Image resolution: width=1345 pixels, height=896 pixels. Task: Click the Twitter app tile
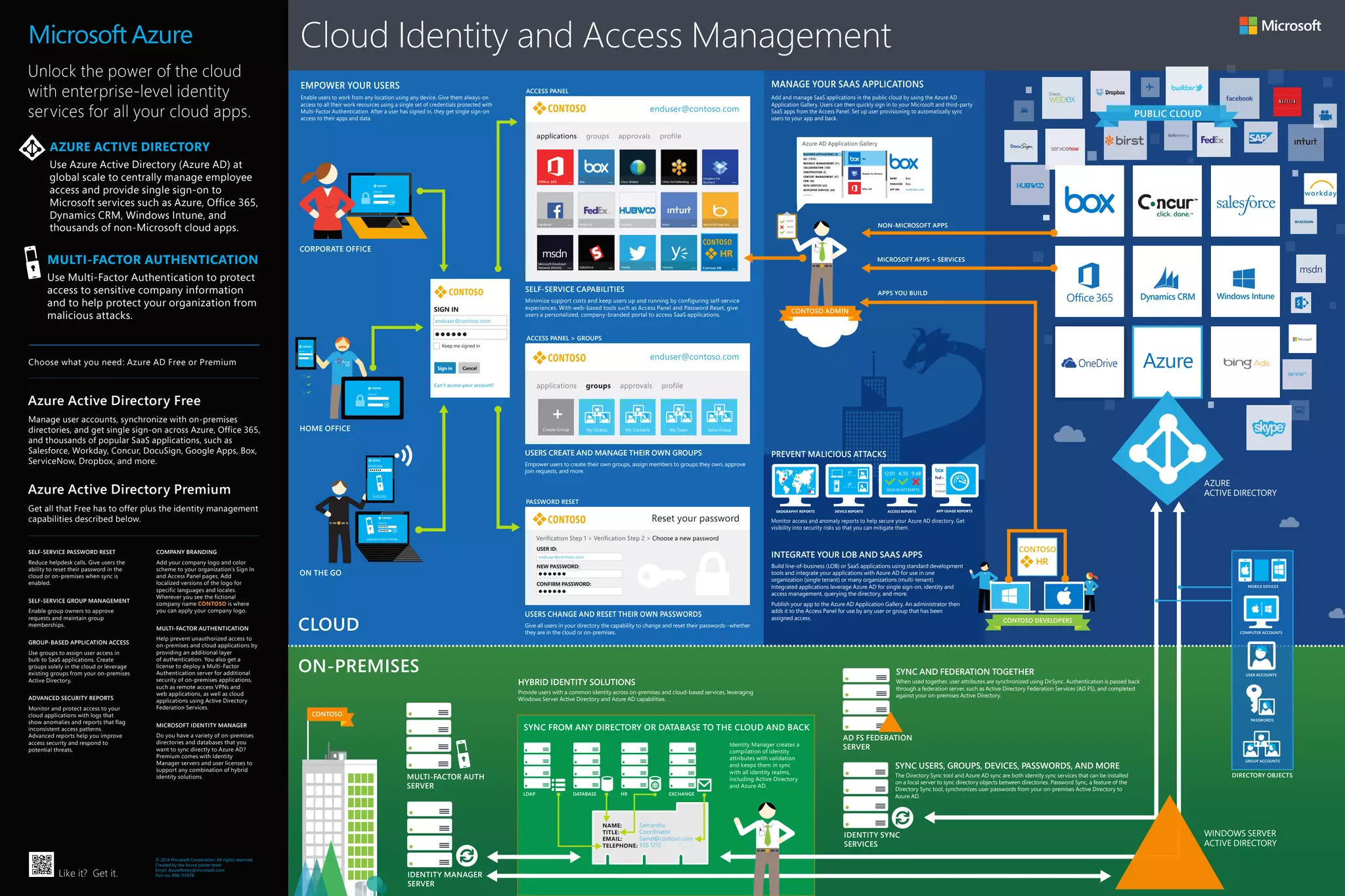pos(637,253)
